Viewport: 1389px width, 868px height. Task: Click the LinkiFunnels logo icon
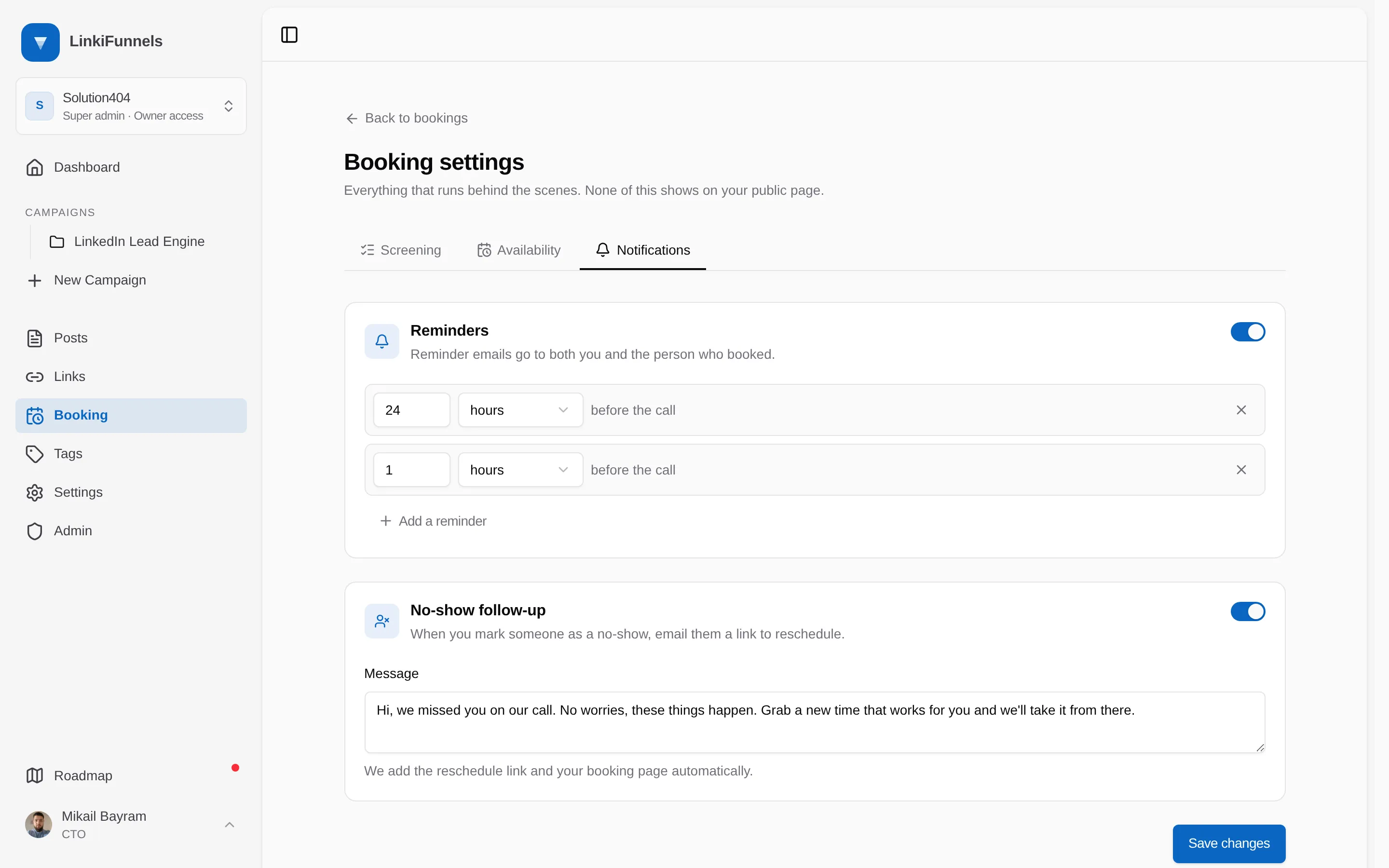(x=40, y=42)
